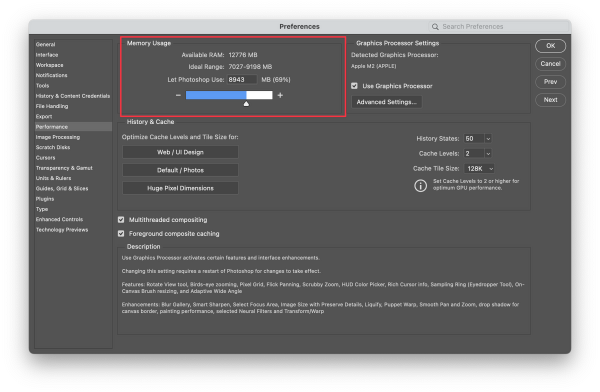Select the General preferences category
This screenshot has width=600, height=392.
[x=46, y=44]
